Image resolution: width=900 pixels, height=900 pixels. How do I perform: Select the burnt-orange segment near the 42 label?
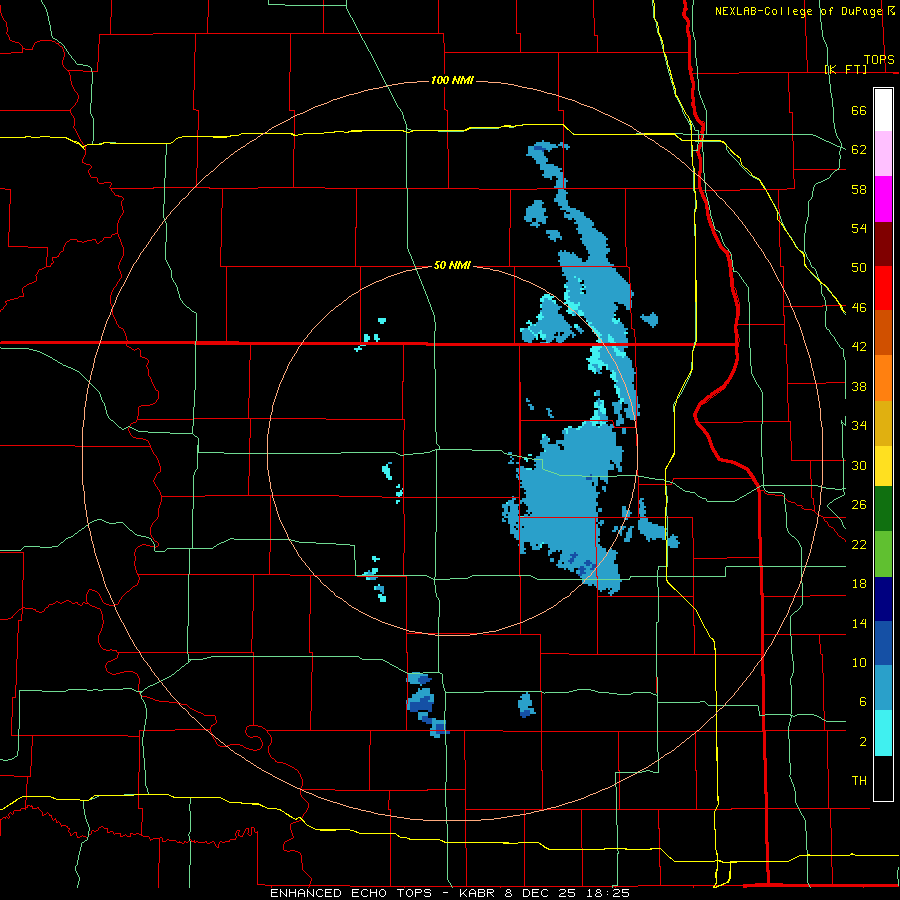pos(883,332)
